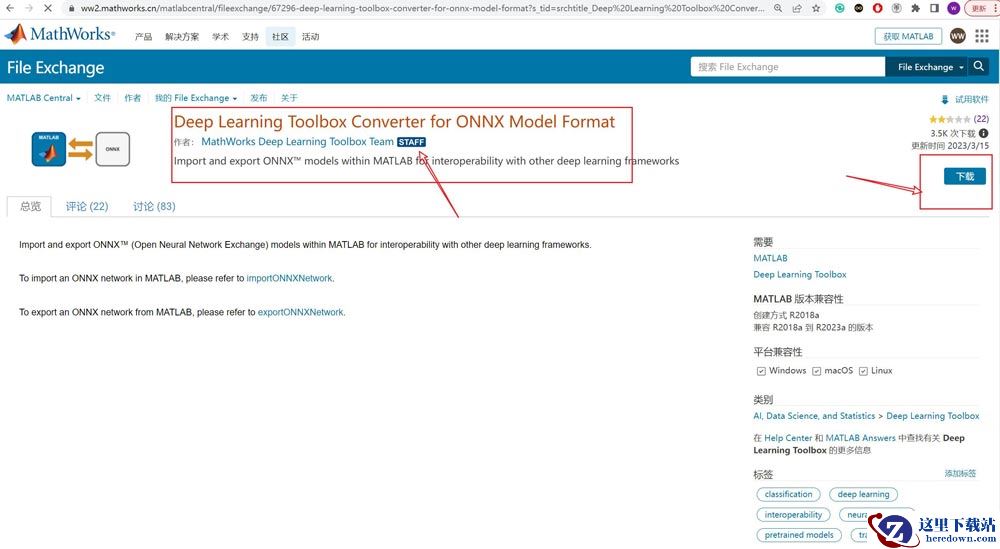
Task: Click the MathWorks logo
Action: 60,34
